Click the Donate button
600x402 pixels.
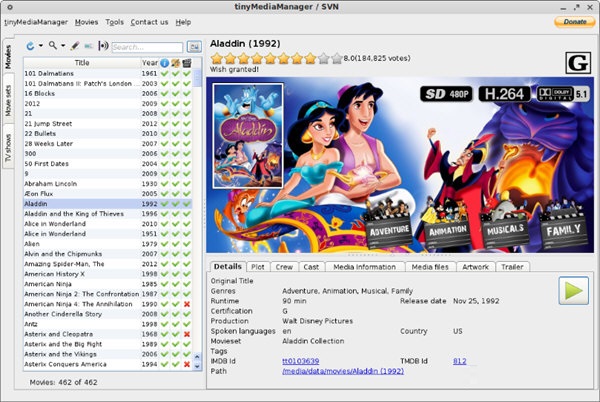575,22
